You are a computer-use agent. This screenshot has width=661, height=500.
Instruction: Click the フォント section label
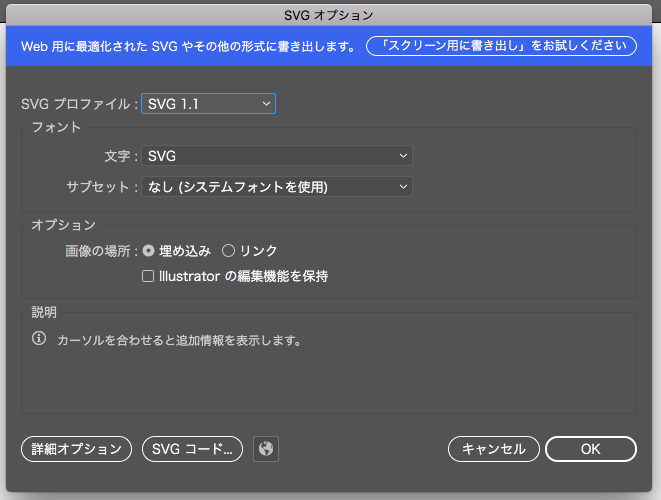(56, 127)
